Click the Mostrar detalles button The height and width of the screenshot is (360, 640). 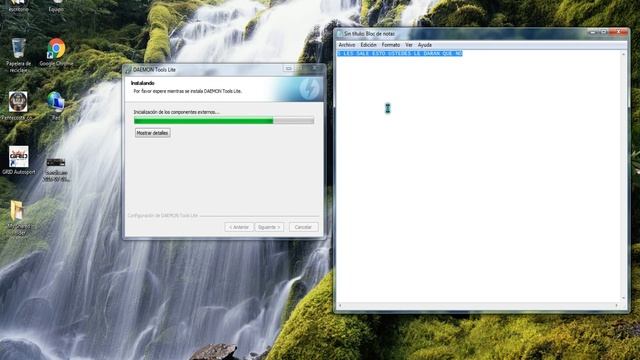(152, 133)
